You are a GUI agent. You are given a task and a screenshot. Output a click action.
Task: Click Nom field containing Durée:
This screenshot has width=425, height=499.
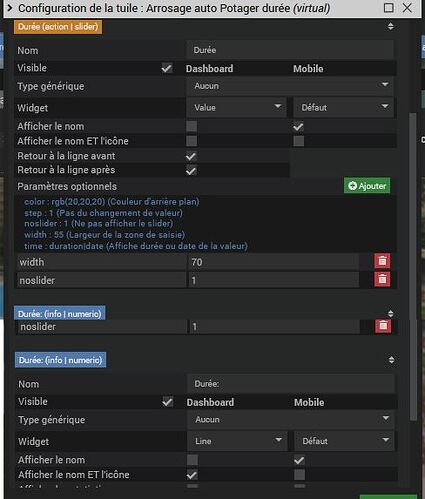click(x=291, y=384)
